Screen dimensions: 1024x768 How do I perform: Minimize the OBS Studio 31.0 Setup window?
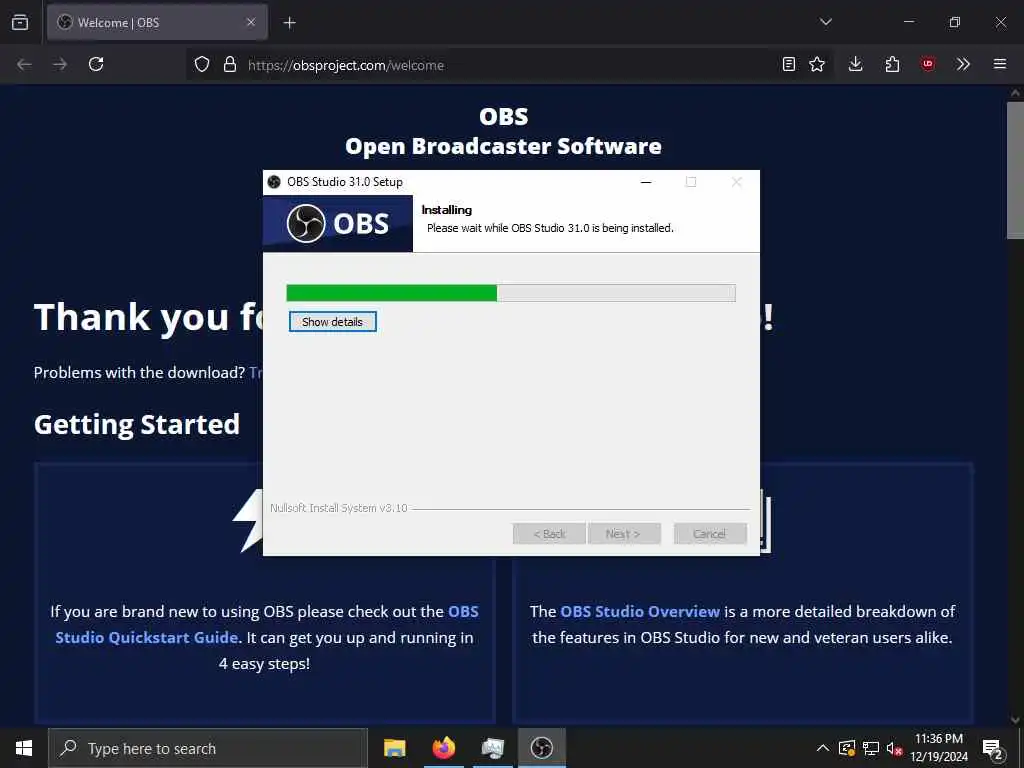646,182
